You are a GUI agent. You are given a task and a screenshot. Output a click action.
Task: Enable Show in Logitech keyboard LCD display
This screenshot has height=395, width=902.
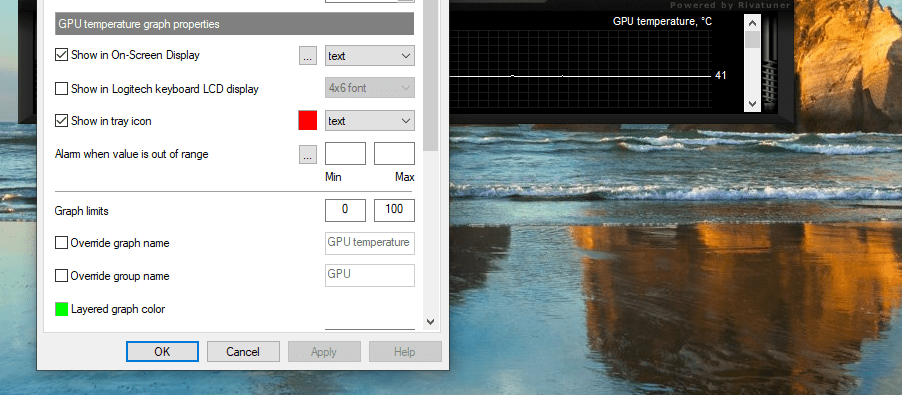pyautogui.click(x=61, y=89)
